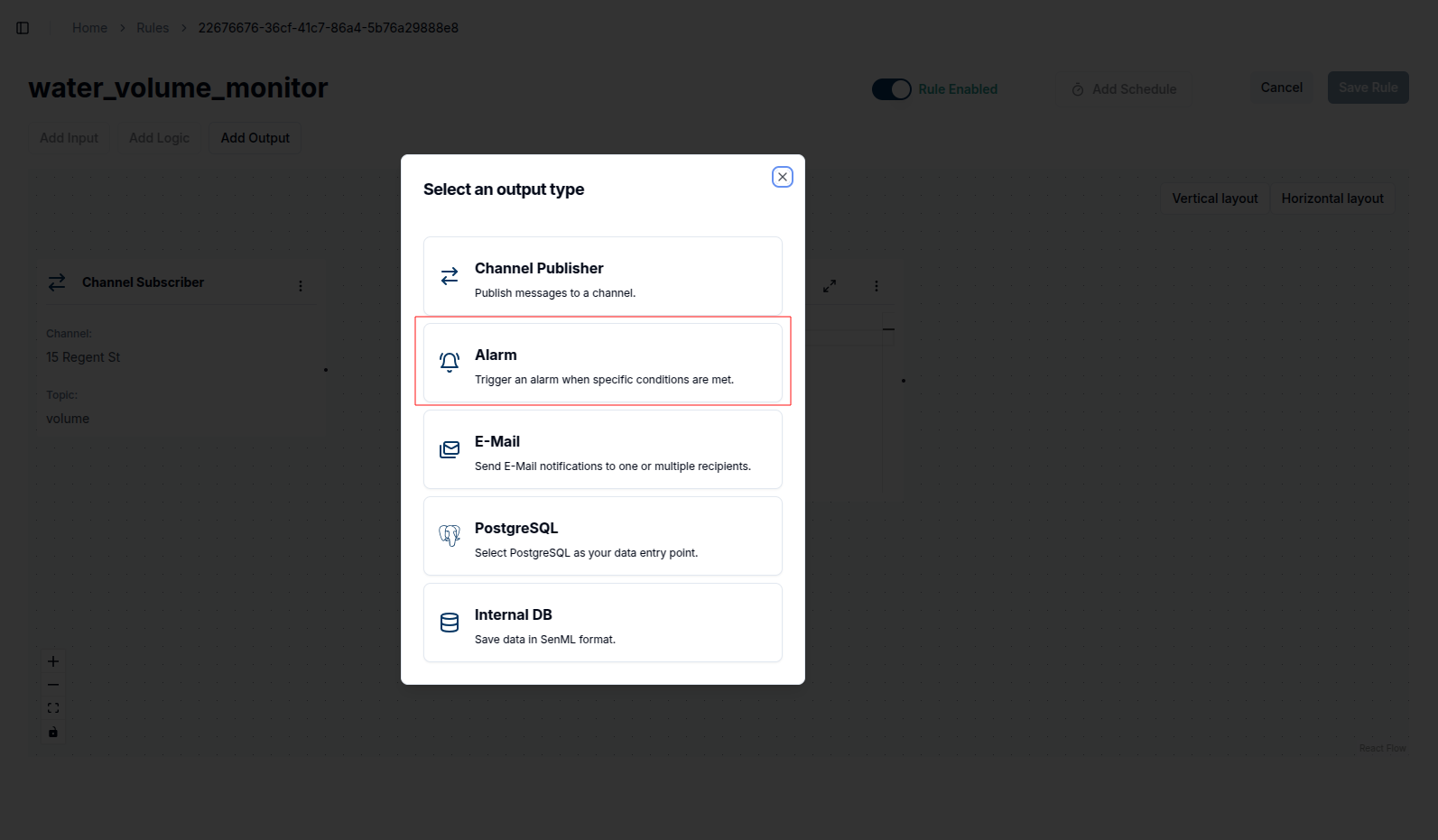Zoom in on the flow canvas
This screenshot has width=1438, height=840.
click(53, 661)
